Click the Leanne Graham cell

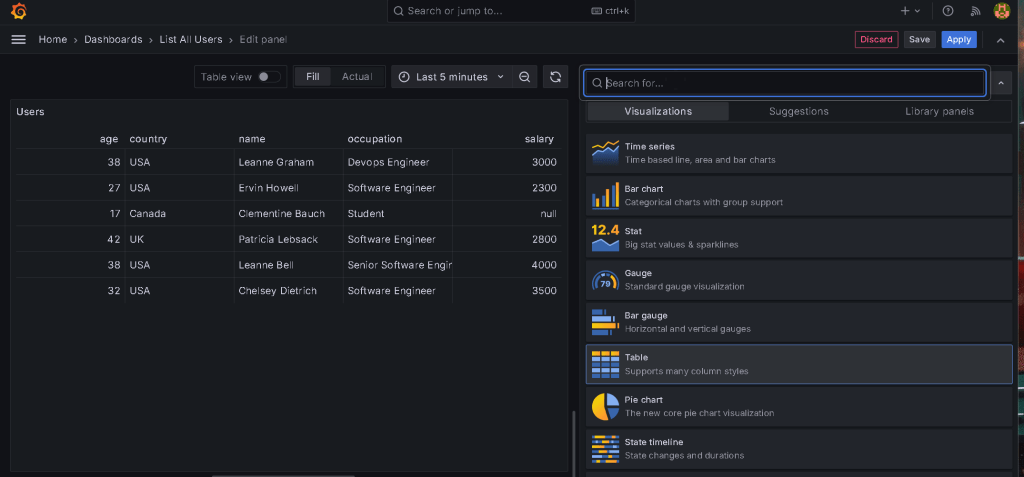pyautogui.click(x=289, y=162)
